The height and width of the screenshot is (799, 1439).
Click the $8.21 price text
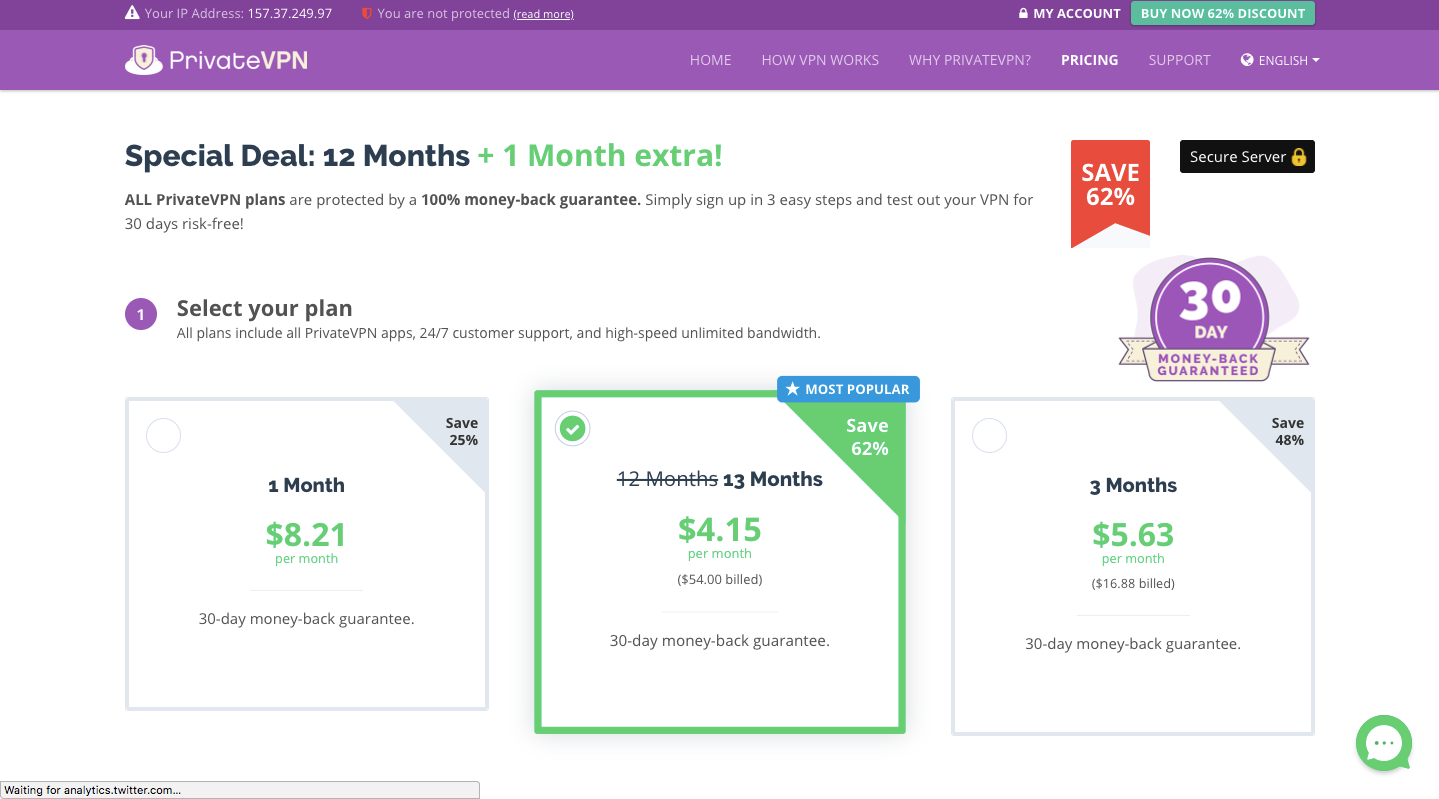(306, 534)
